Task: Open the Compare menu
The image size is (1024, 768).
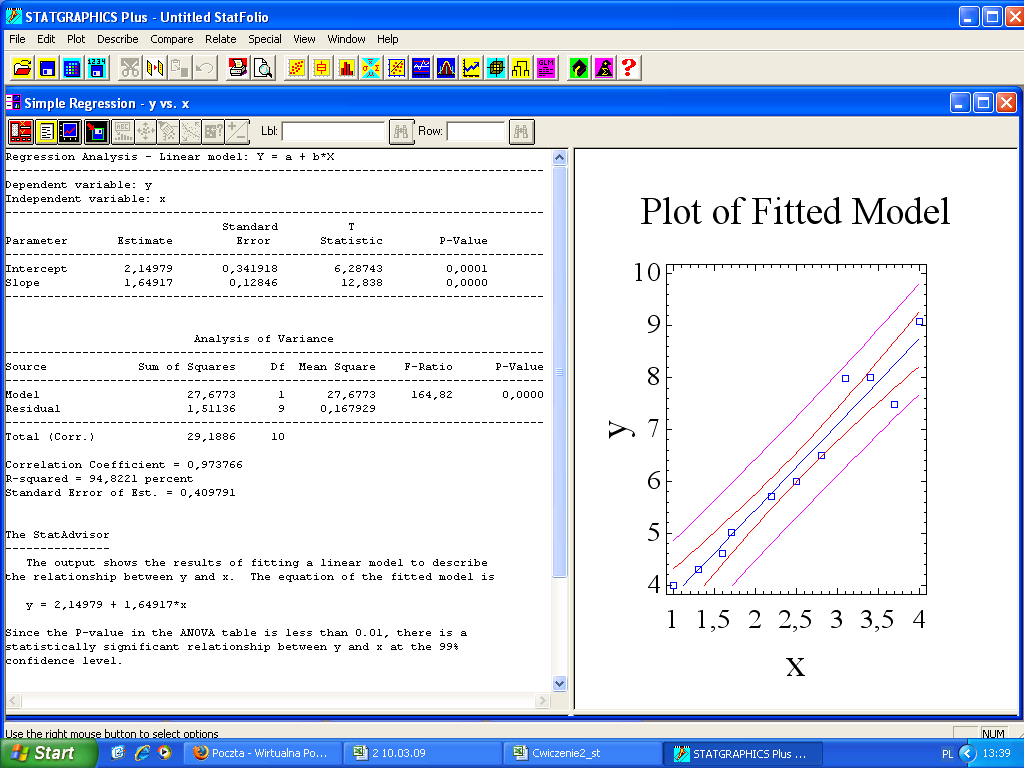Action: tap(172, 39)
